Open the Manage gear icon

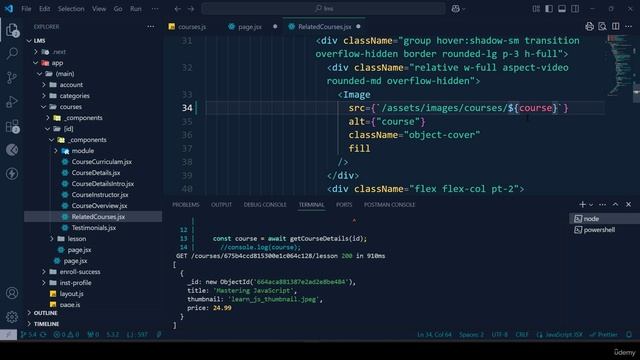(12, 317)
